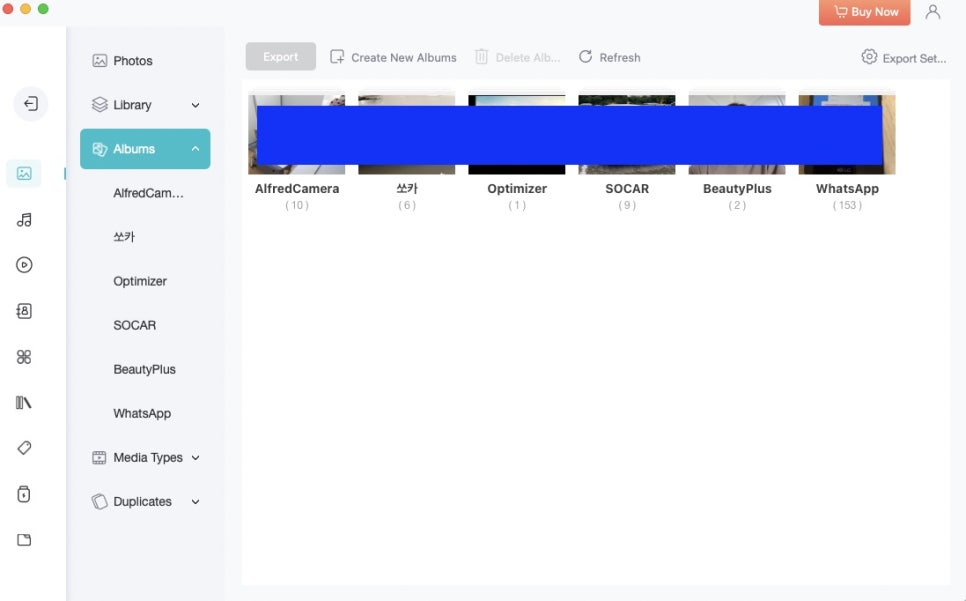Expand the Library section chevron
This screenshot has height=601, width=966.
[195, 105]
